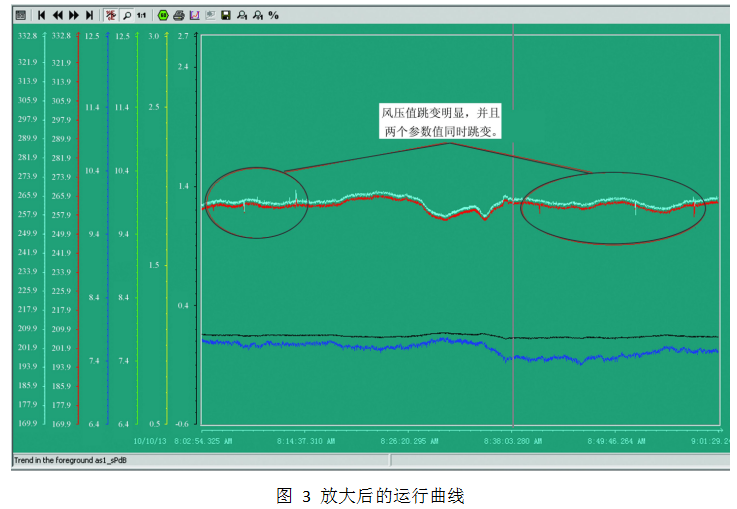The height and width of the screenshot is (509, 737).
Task: Jump to the first data record
Action: [42, 15]
